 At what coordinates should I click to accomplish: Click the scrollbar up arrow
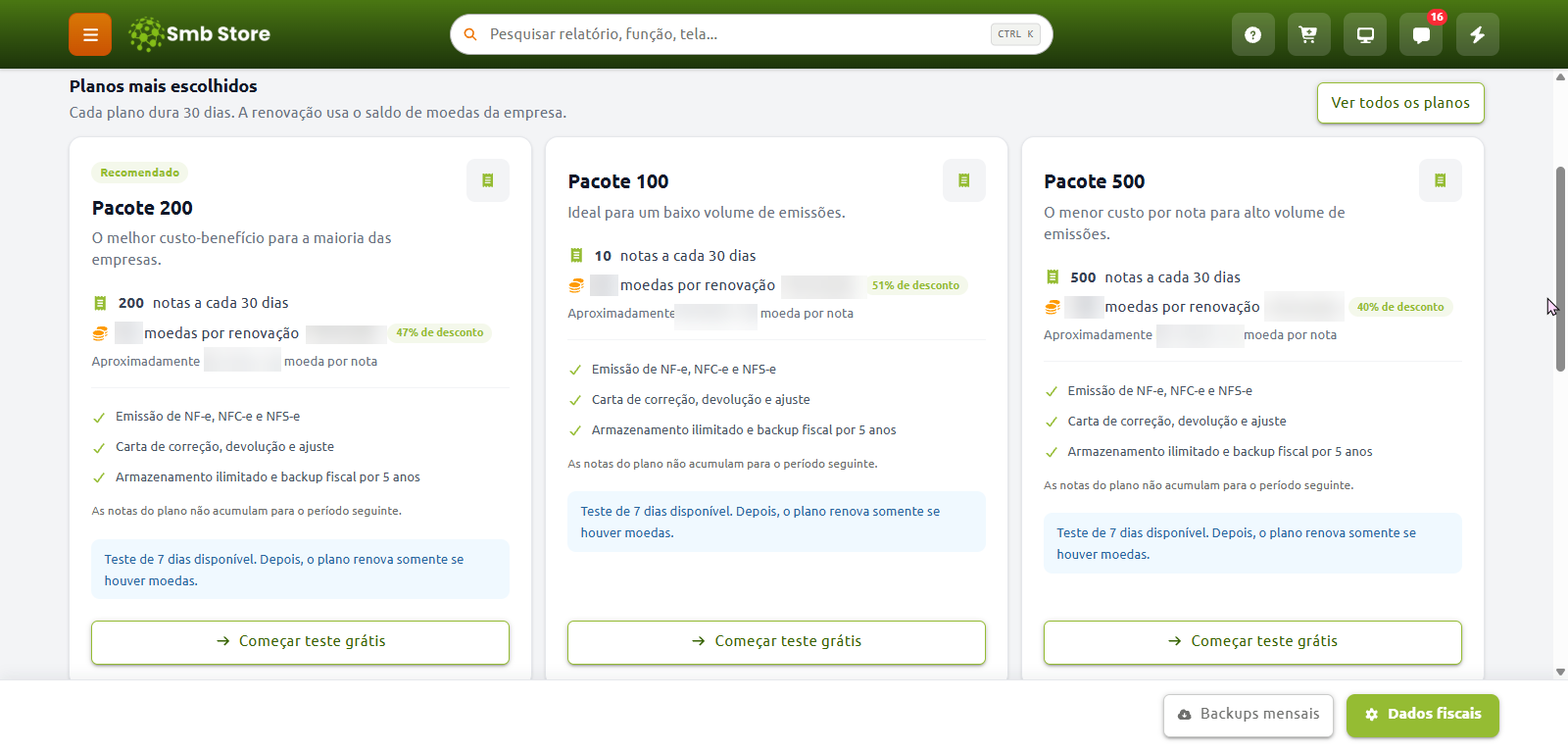[1560, 76]
